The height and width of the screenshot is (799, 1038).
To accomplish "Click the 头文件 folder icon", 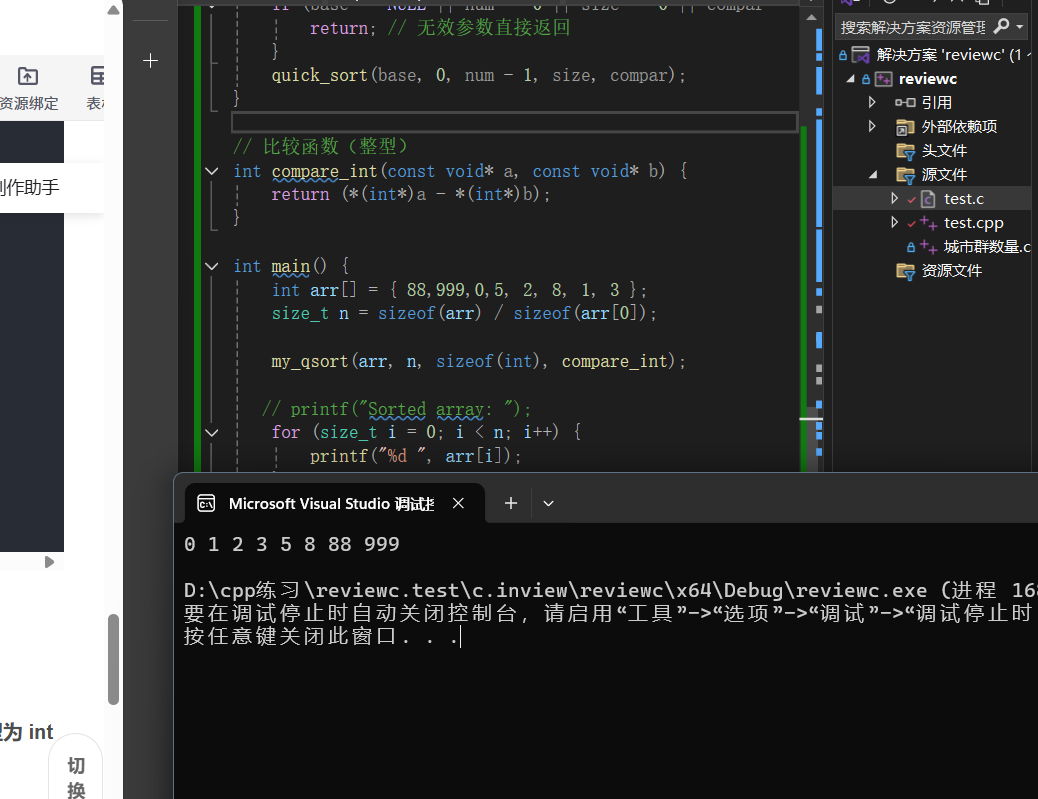I will click(x=905, y=151).
